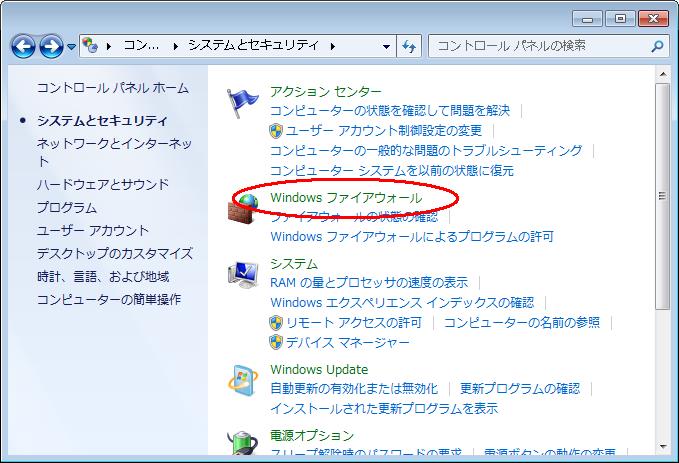Expand the breadcrumb arrow after システムとセキュリティ

click(x=331, y=46)
